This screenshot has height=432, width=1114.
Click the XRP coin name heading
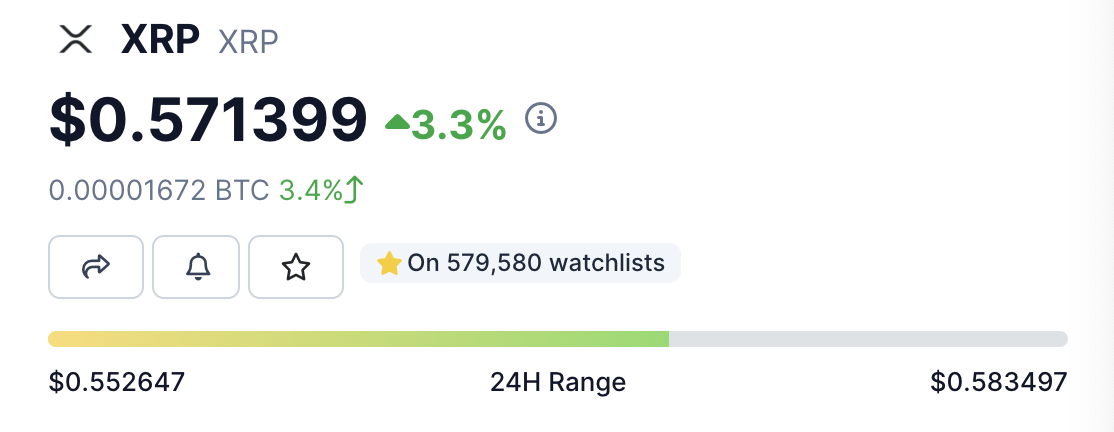coord(161,40)
